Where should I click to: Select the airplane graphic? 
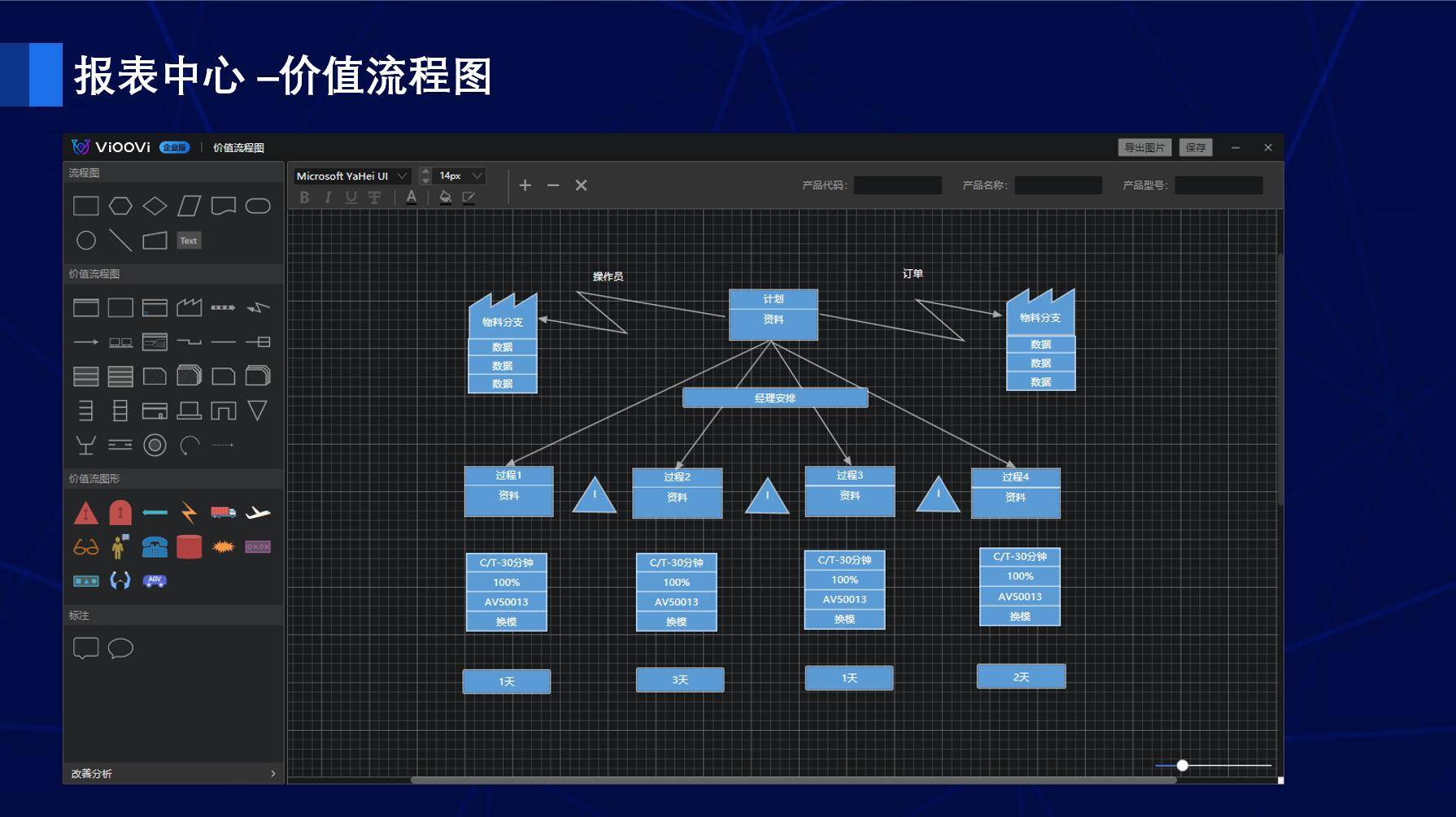258,512
